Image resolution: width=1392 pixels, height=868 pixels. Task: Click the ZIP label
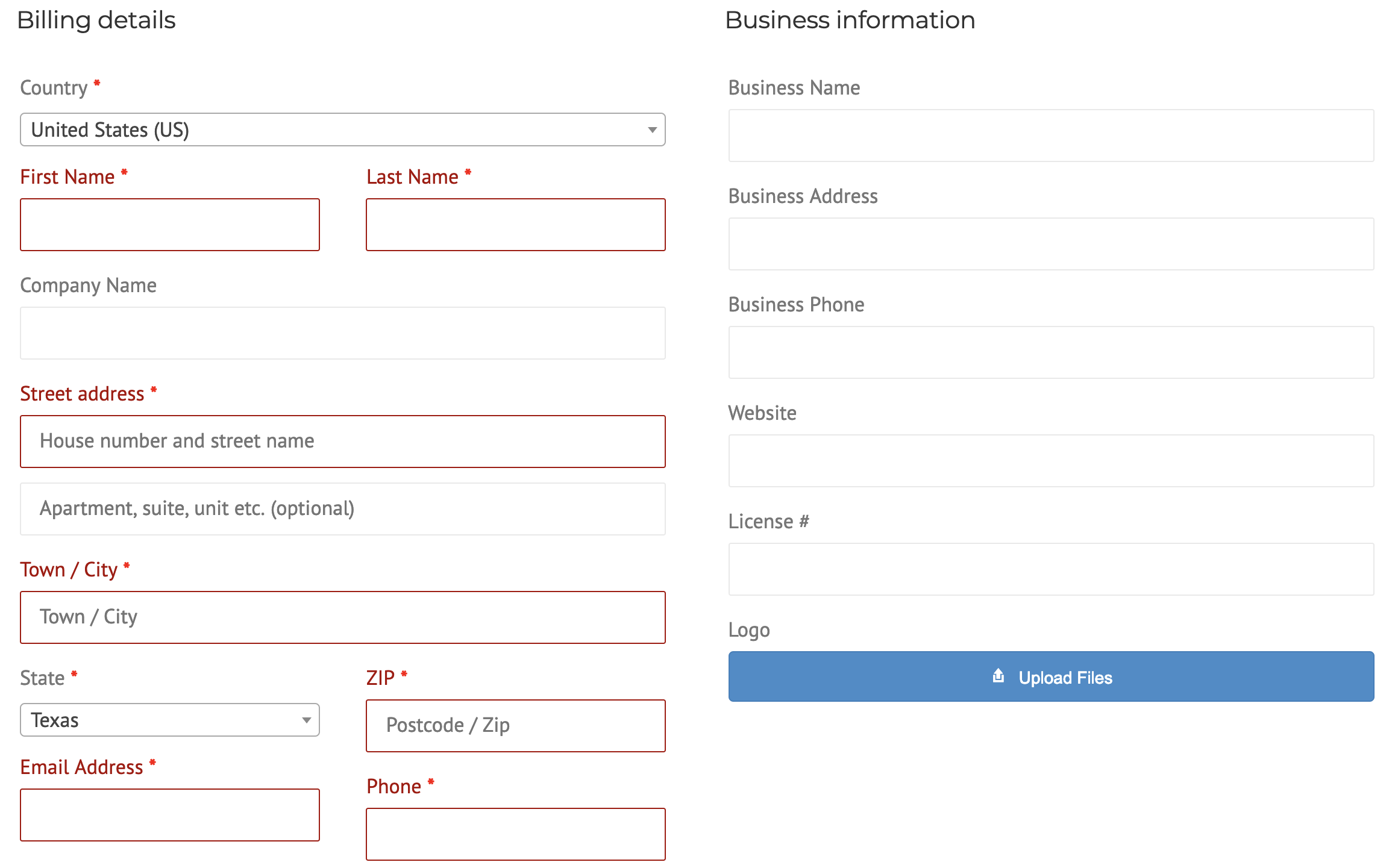tap(381, 678)
